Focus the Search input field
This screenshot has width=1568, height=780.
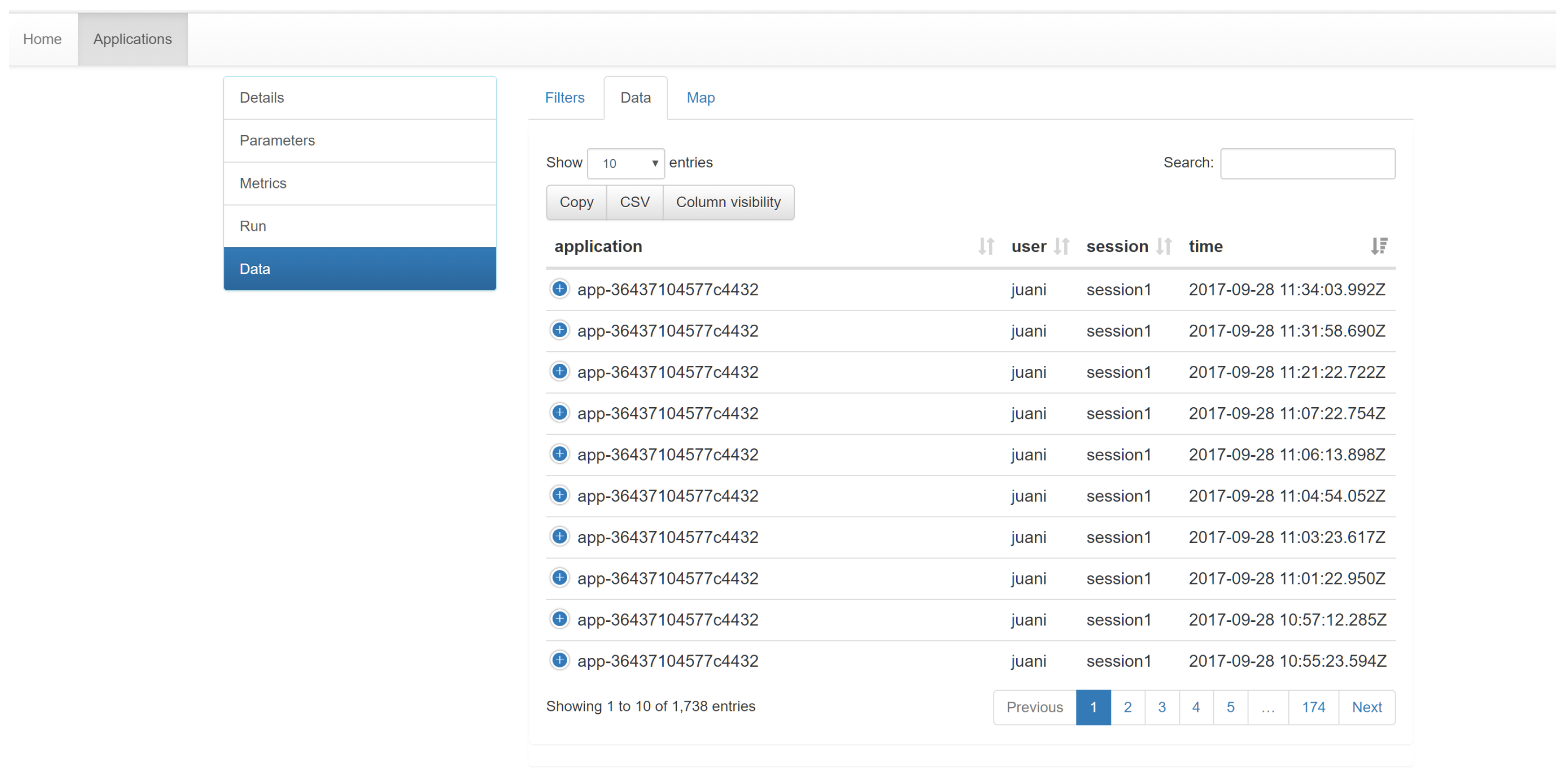[1307, 163]
